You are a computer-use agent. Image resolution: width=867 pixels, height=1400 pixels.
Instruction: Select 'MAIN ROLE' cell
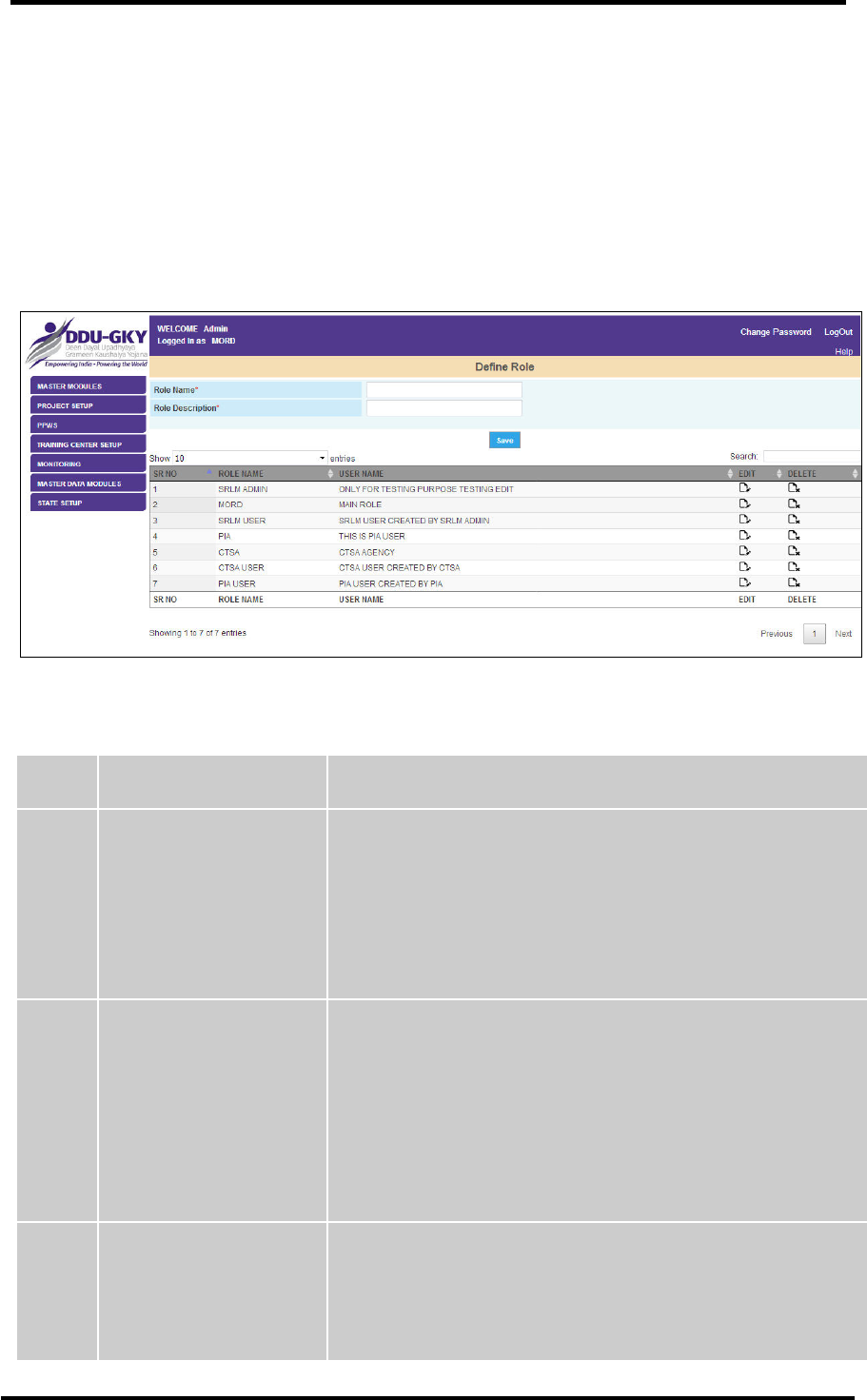click(361, 504)
